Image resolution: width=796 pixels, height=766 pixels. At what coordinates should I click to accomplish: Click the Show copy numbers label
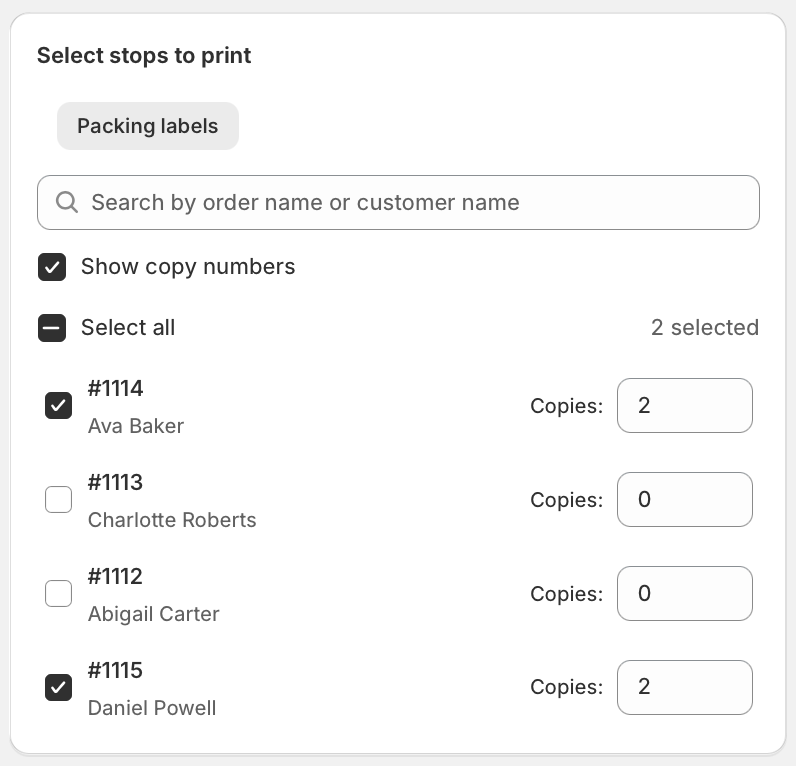click(x=188, y=267)
